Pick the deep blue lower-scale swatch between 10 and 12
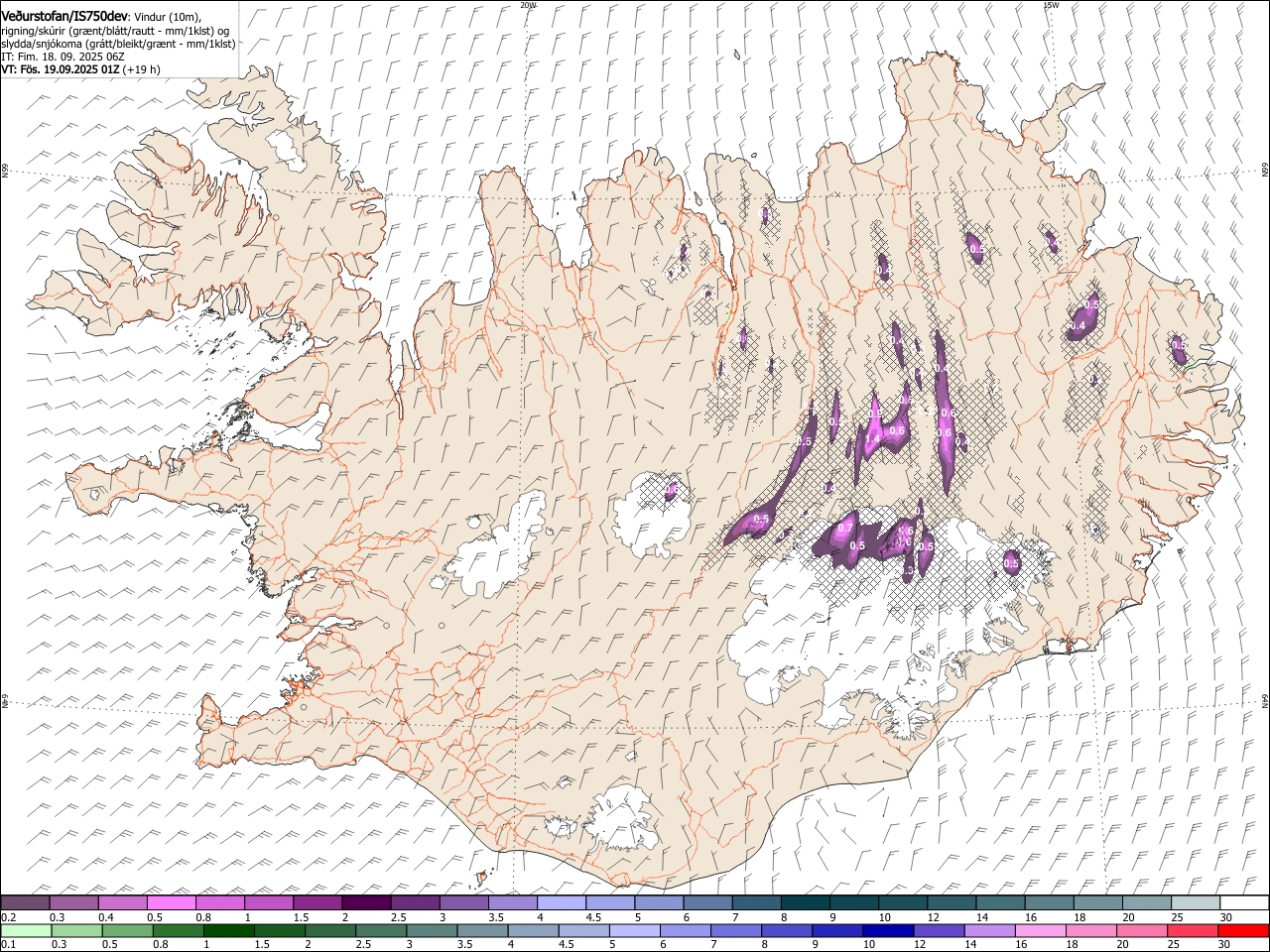The image size is (1270, 952). click(889, 930)
